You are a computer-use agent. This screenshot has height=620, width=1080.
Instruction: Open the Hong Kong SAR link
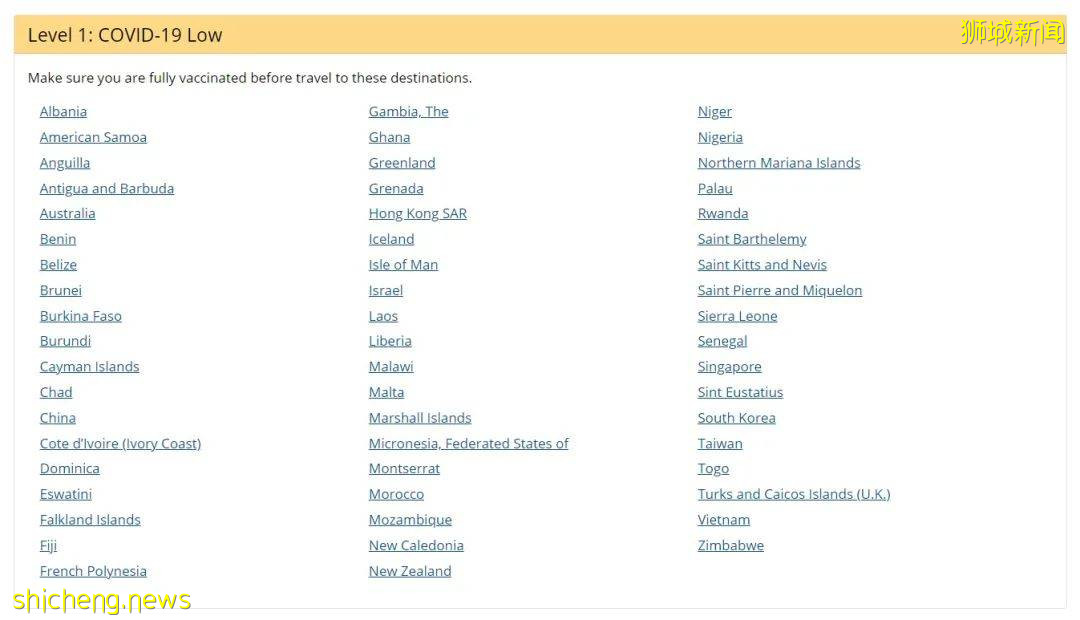click(x=417, y=213)
